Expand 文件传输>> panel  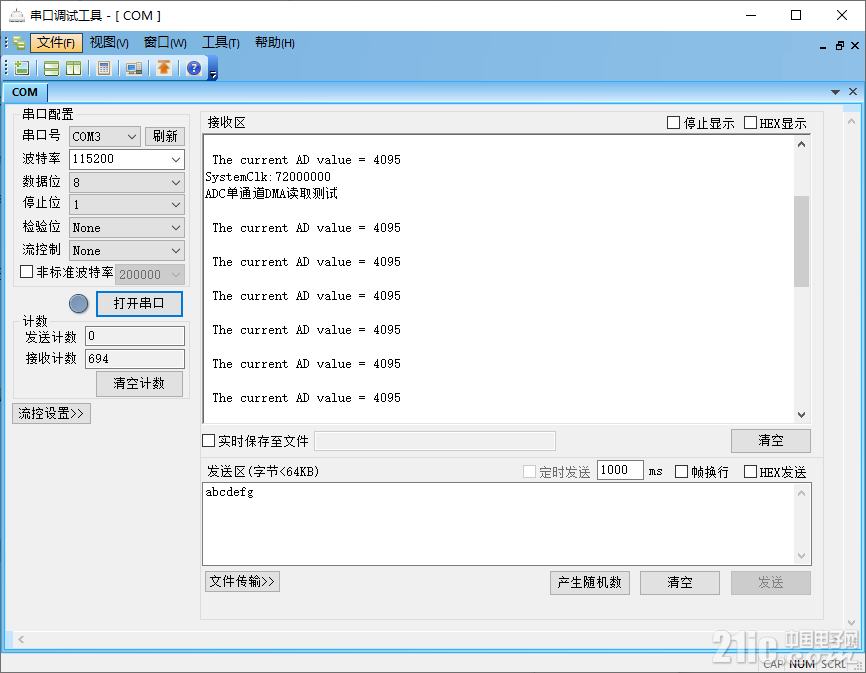(x=242, y=581)
